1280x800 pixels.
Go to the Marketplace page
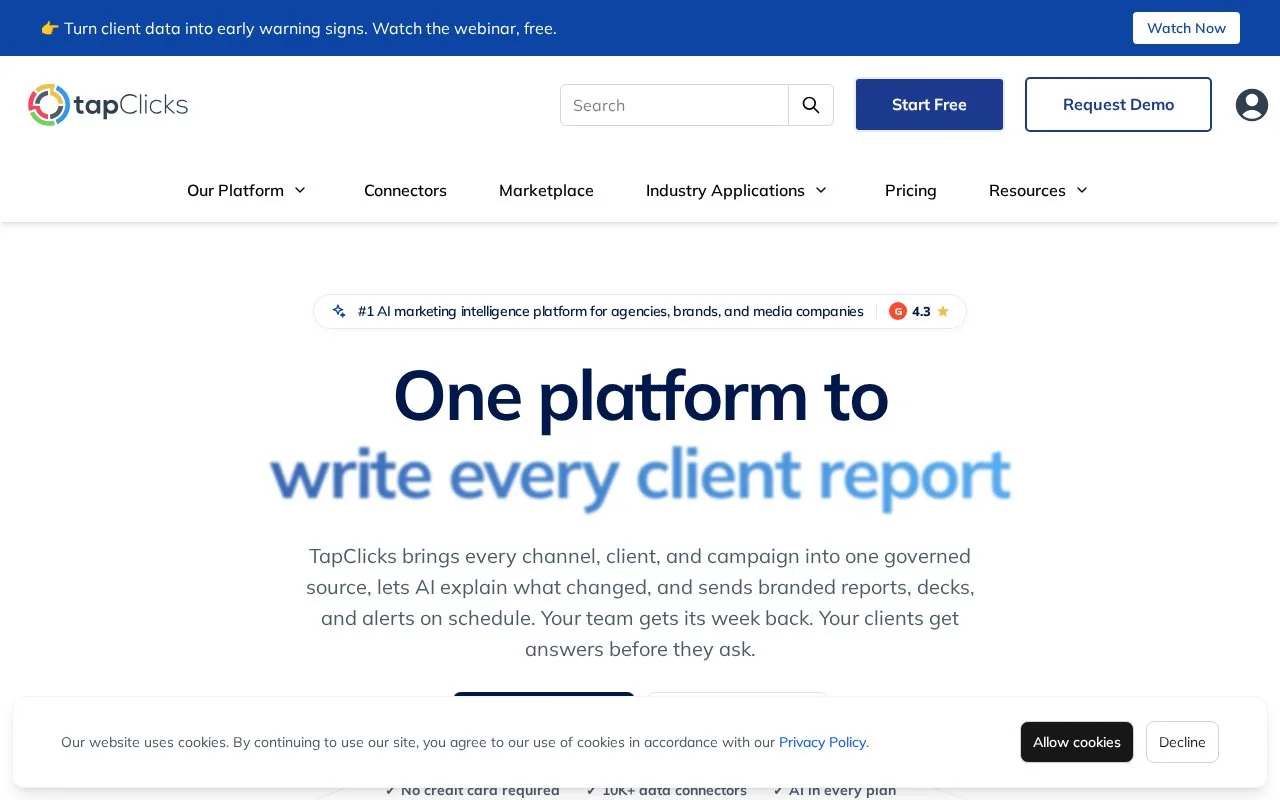click(546, 190)
